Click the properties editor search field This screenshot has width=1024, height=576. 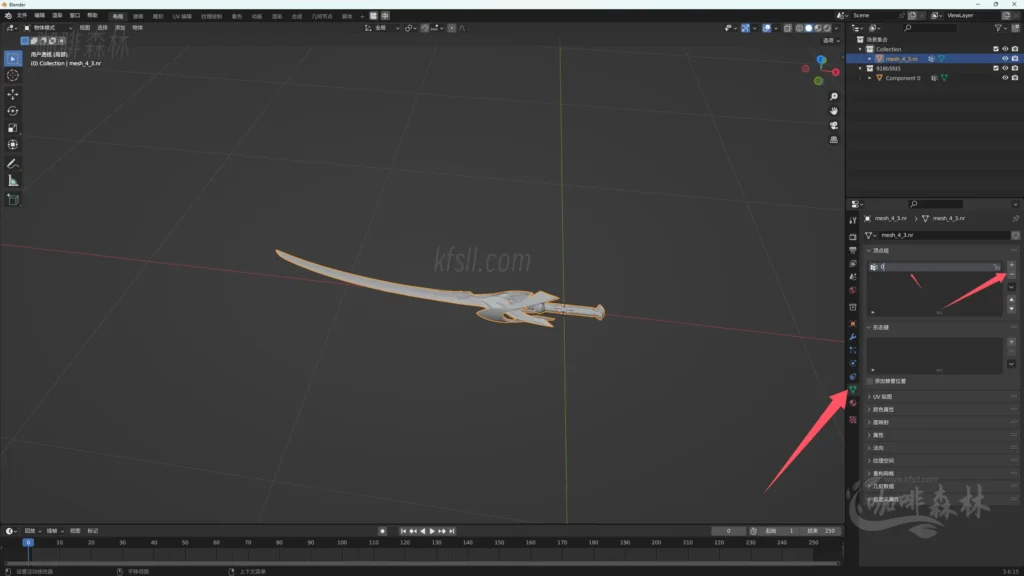click(x=935, y=204)
